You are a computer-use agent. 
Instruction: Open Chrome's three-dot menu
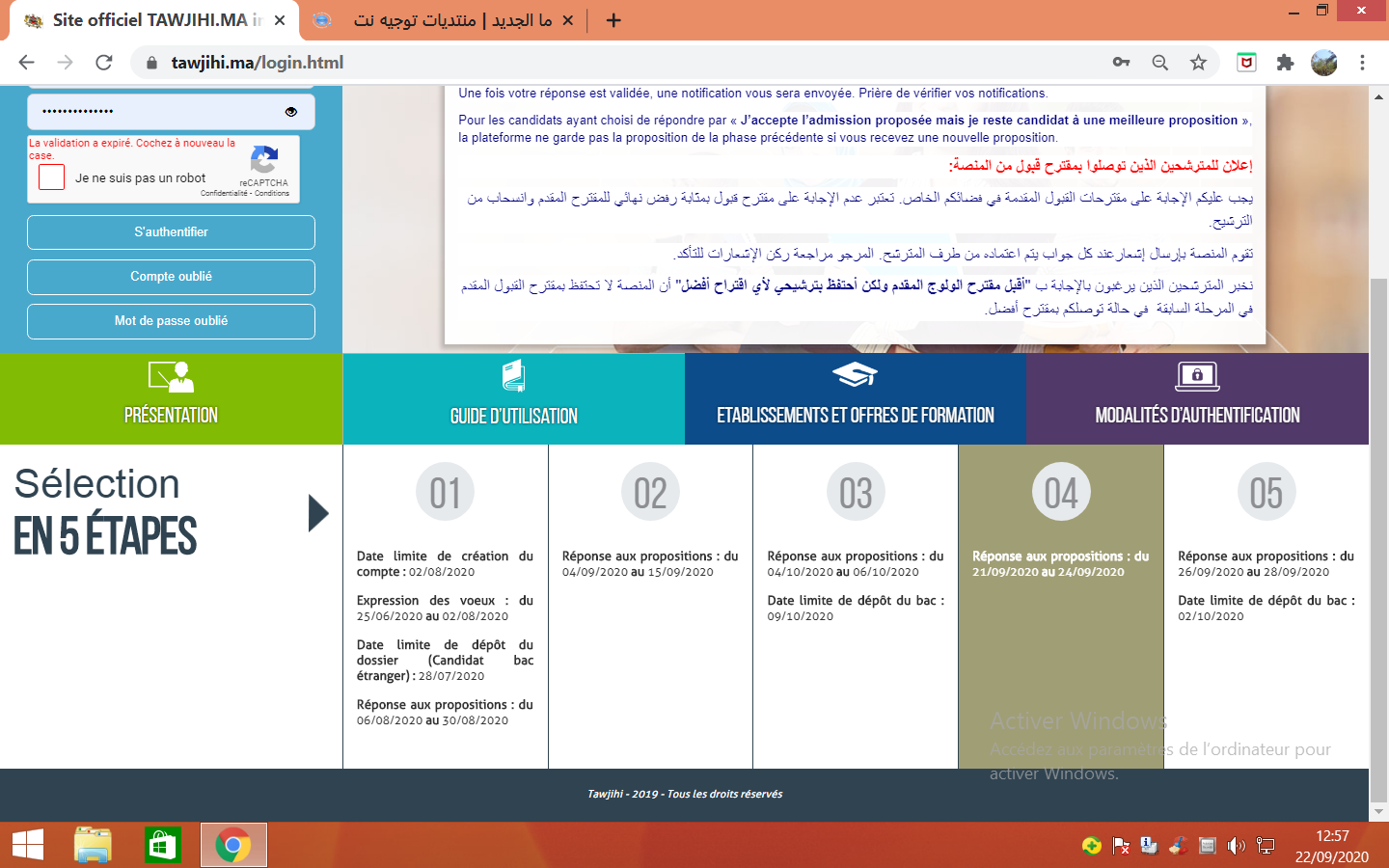1362,63
